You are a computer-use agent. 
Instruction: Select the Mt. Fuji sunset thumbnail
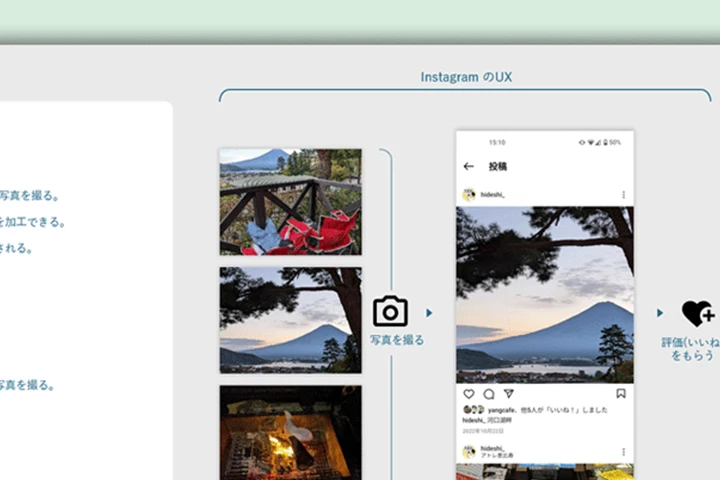point(291,320)
